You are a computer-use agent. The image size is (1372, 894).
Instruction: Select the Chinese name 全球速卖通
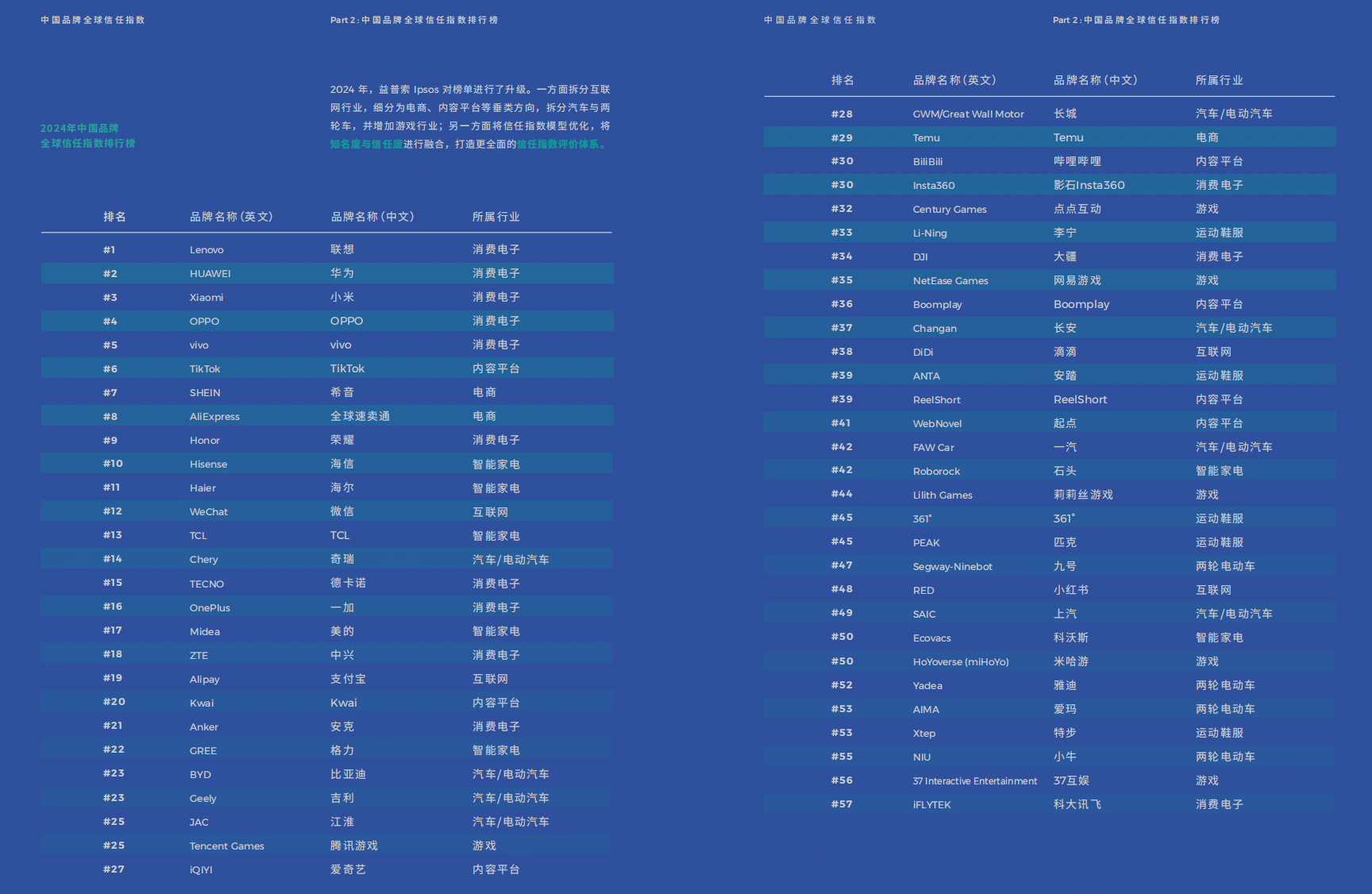point(360,416)
